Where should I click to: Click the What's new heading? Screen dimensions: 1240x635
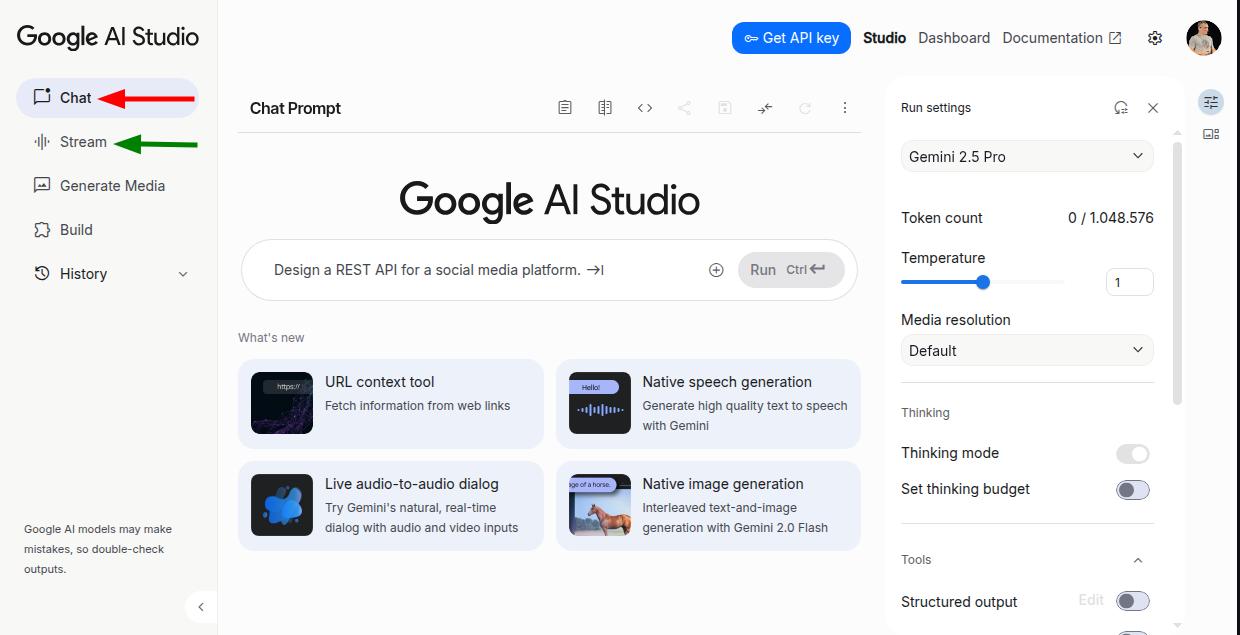(x=271, y=338)
